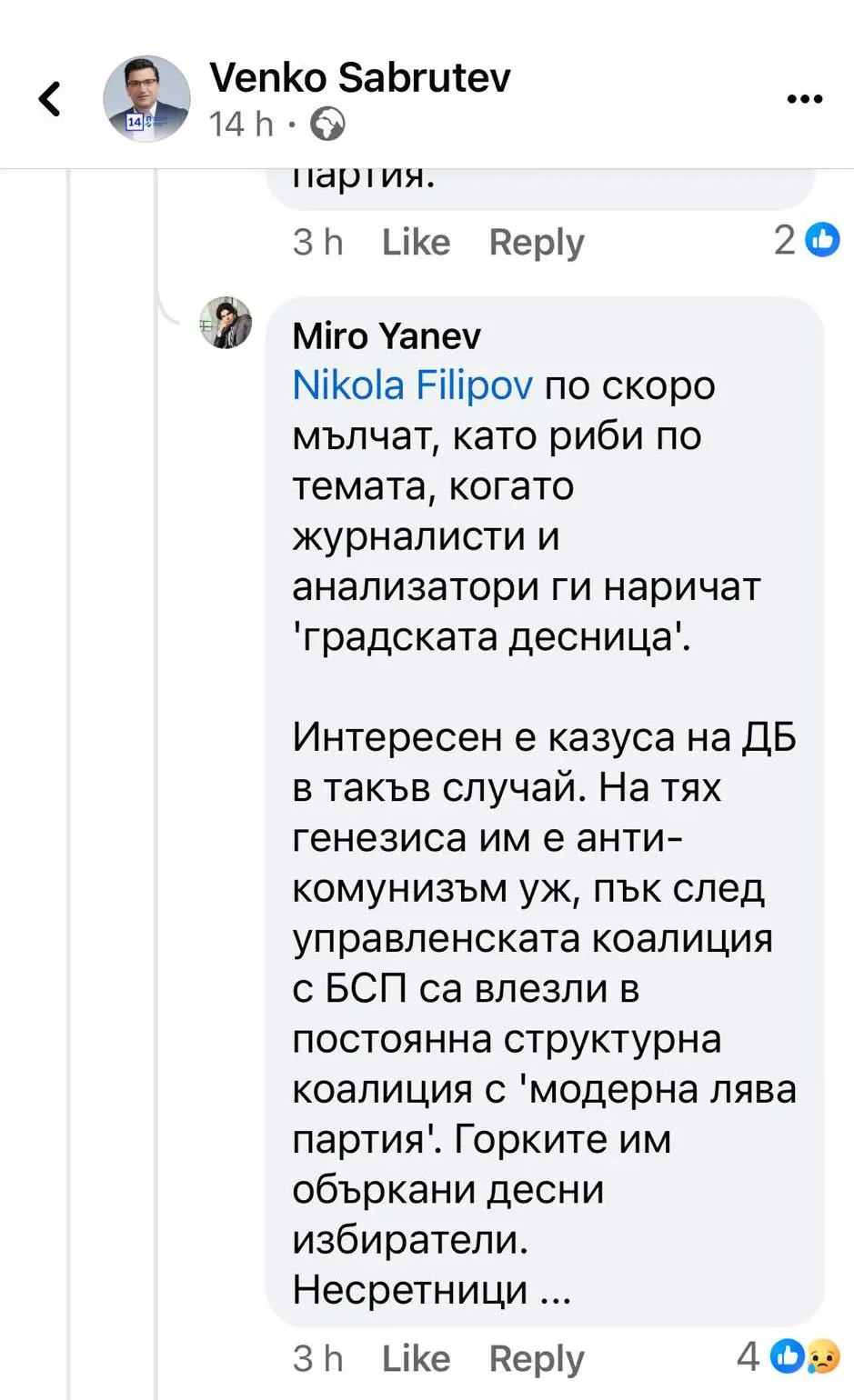
Task: Tap the 3 h timestamp under the top comment
Action: (x=317, y=242)
